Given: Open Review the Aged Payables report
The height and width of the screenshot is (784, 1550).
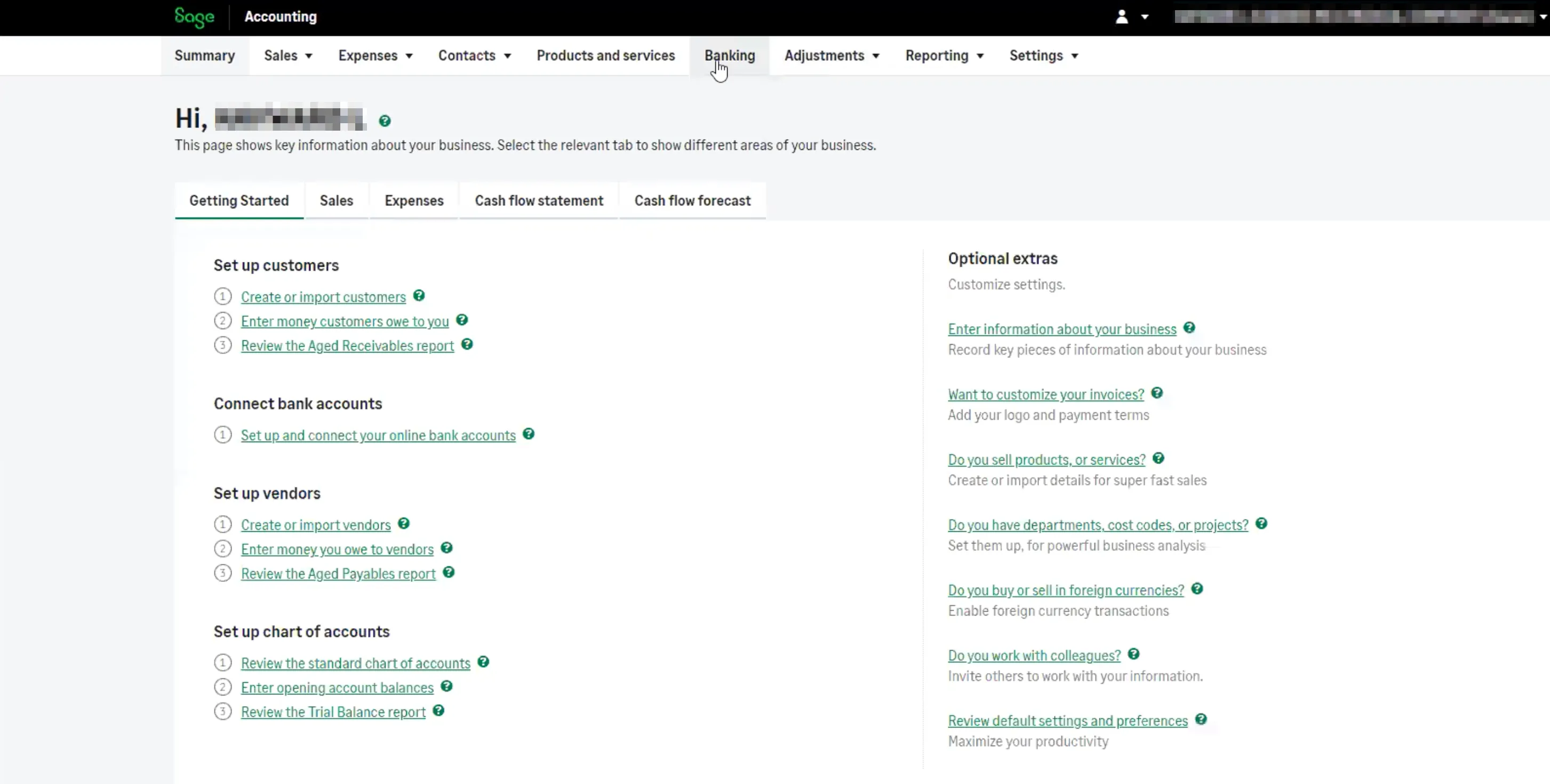Looking at the screenshot, I should [x=338, y=574].
